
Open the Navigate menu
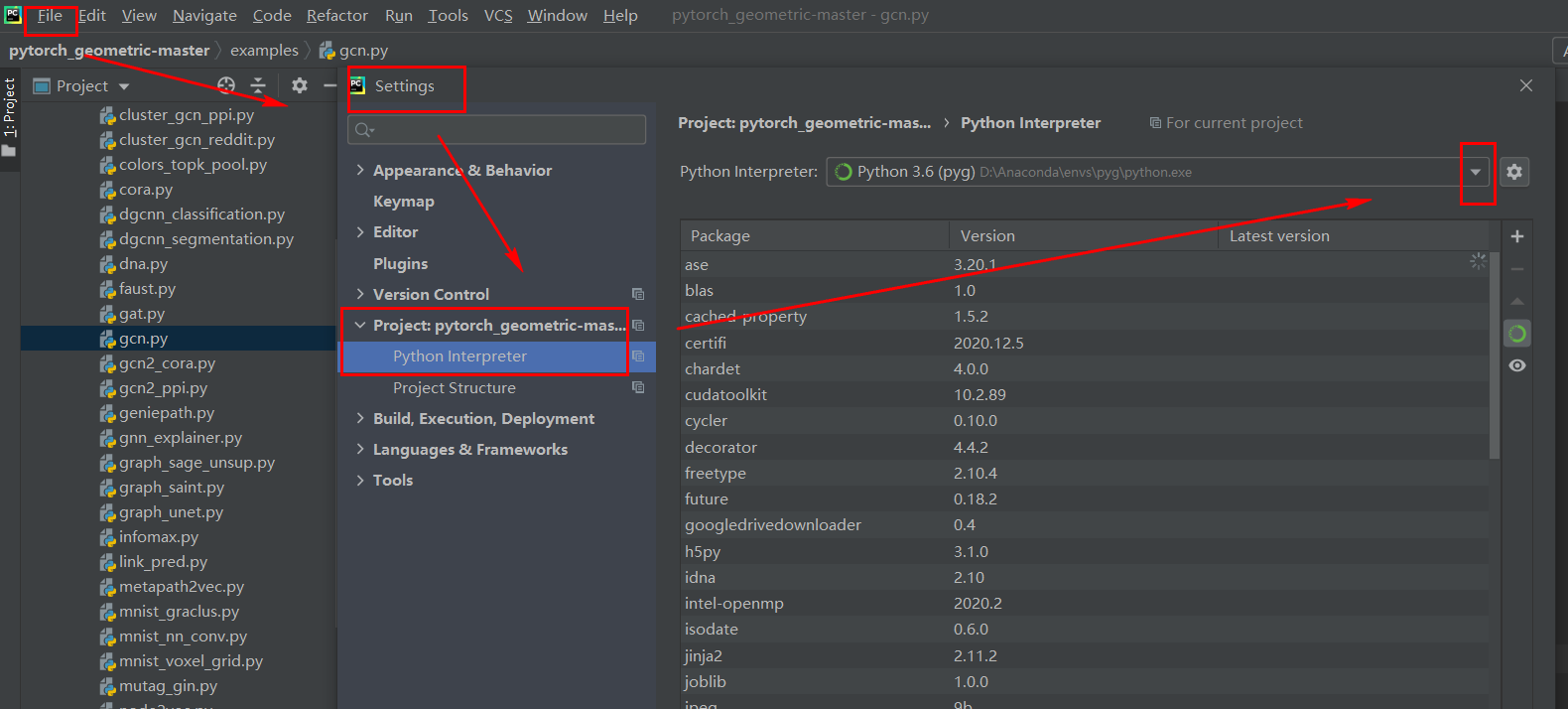204,16
